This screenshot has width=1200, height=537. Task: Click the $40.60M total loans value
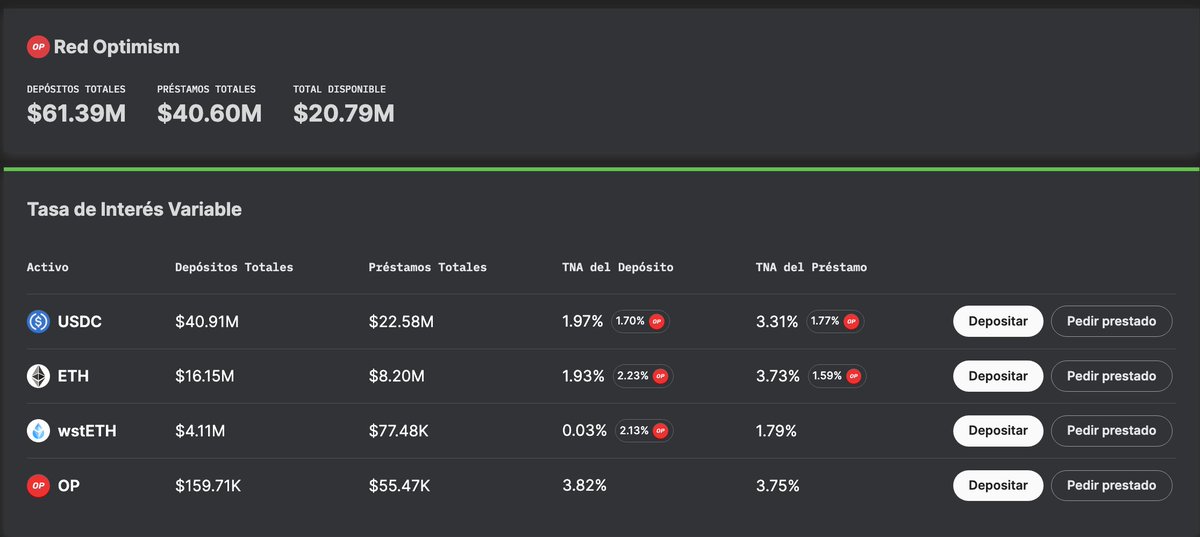209,113
